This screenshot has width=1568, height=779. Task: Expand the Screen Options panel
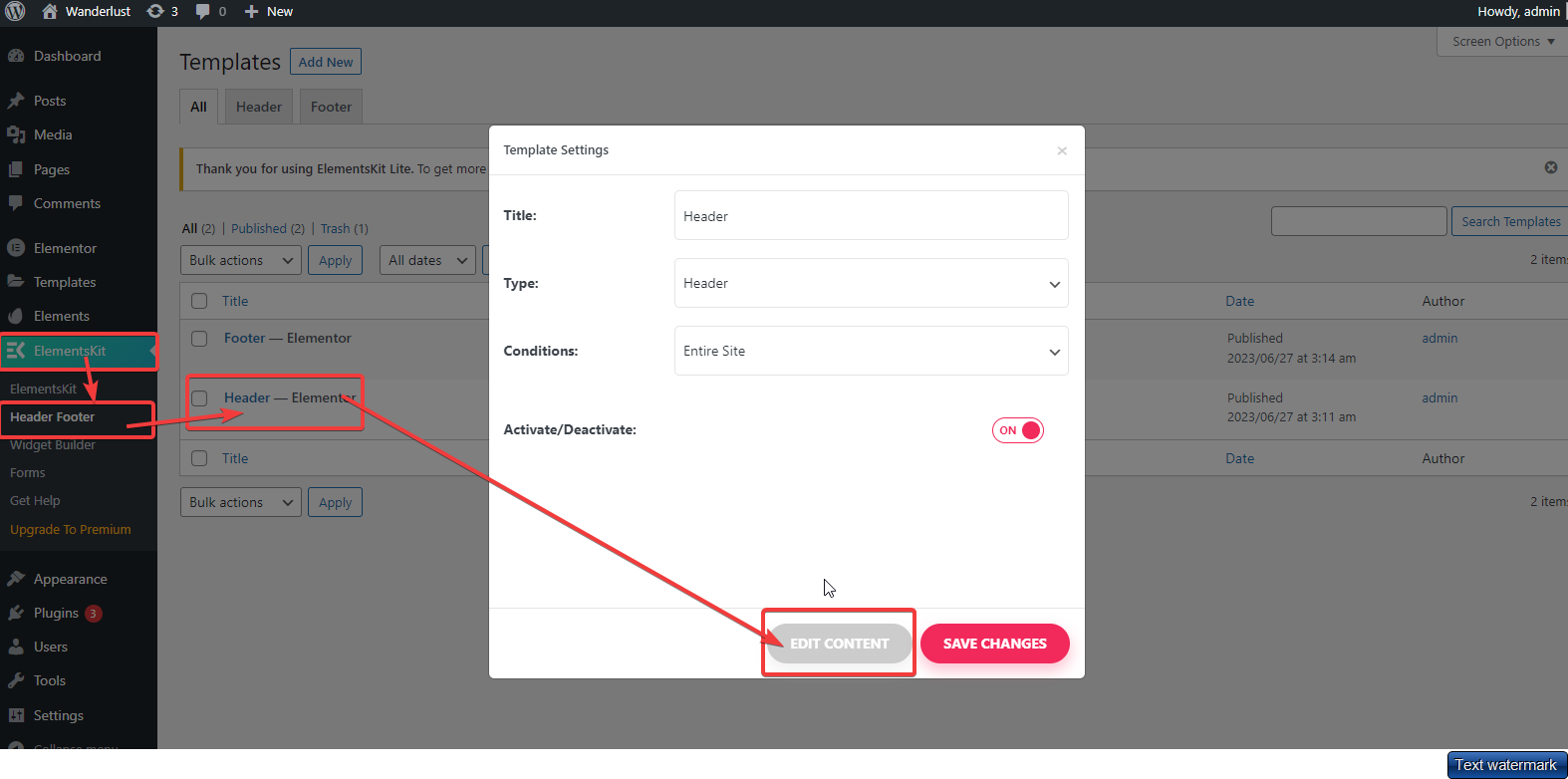click(1503, 42)
